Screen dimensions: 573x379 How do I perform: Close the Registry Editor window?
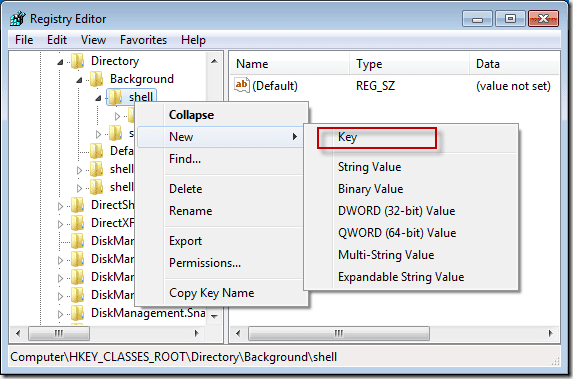click(x=543, y=19)
